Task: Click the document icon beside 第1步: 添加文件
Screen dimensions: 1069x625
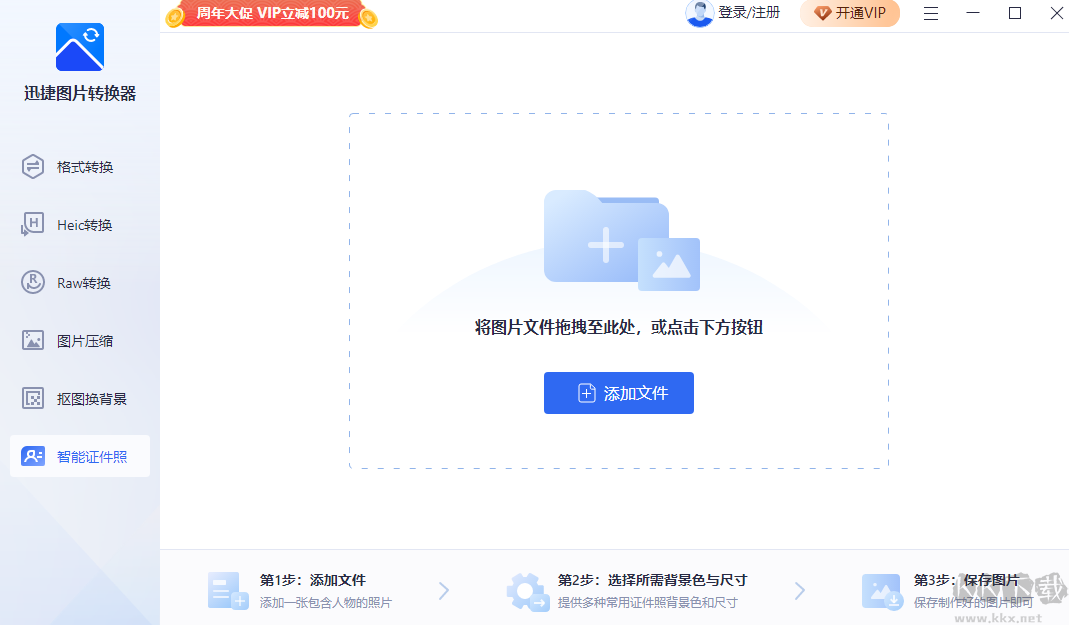Action: [227, 591]
